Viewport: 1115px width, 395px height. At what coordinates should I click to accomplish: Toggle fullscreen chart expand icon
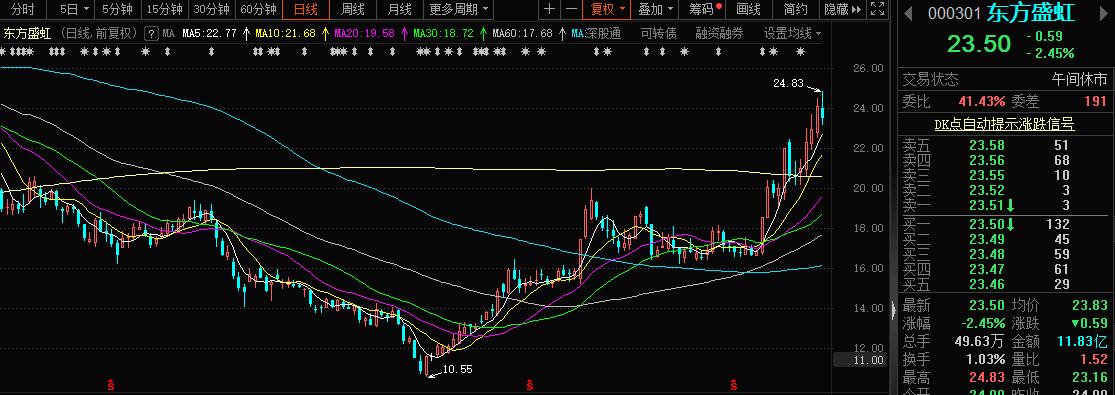(x=877, y=9)
